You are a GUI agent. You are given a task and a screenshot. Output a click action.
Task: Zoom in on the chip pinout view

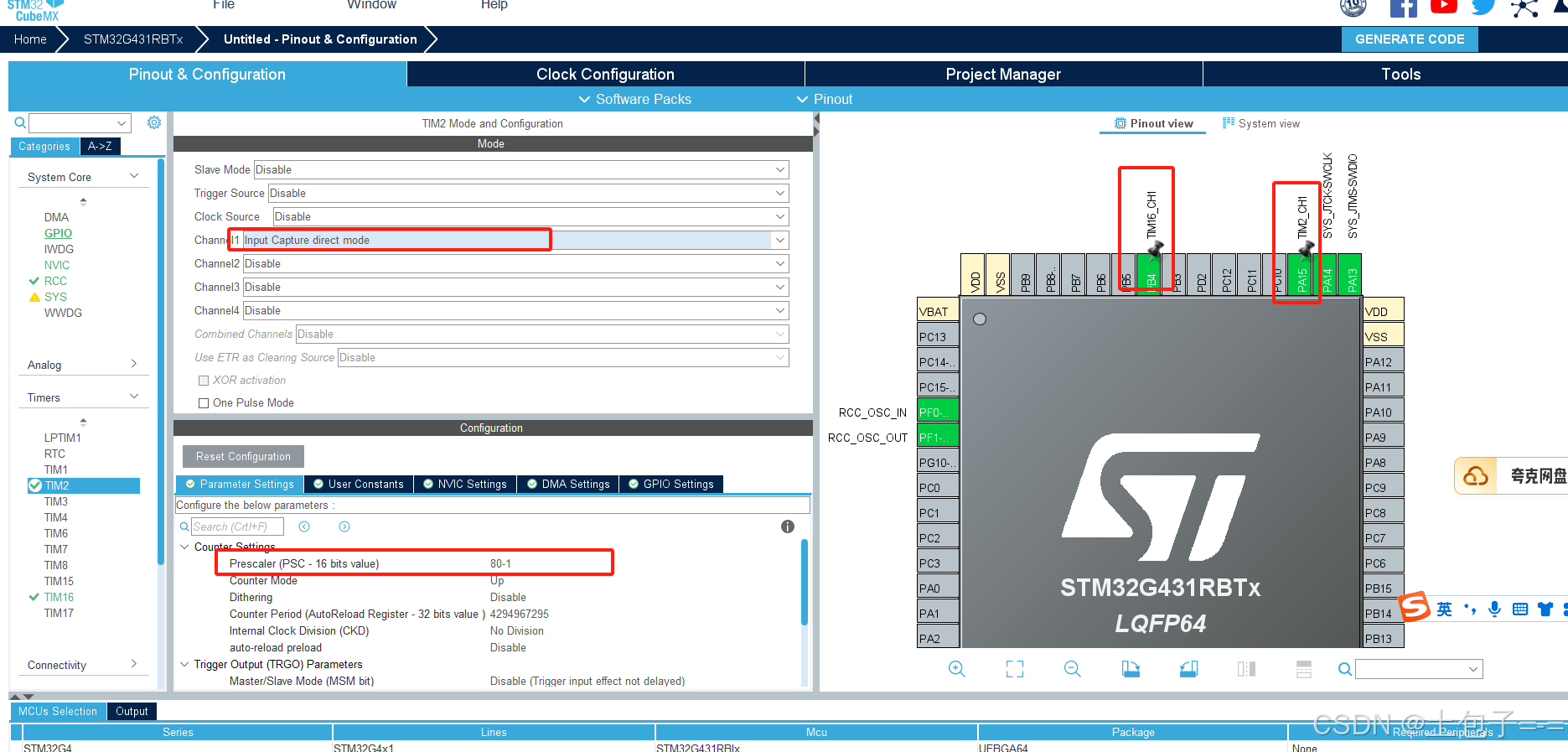(x=956, y=669)
